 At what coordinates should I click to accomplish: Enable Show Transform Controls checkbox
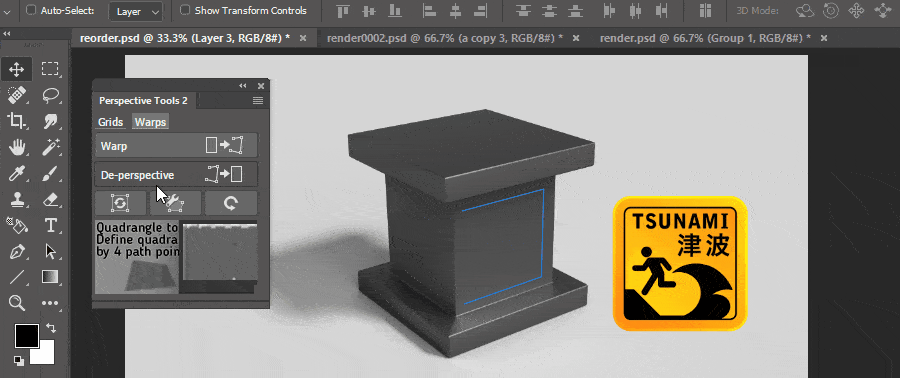[x=185, y=10]
